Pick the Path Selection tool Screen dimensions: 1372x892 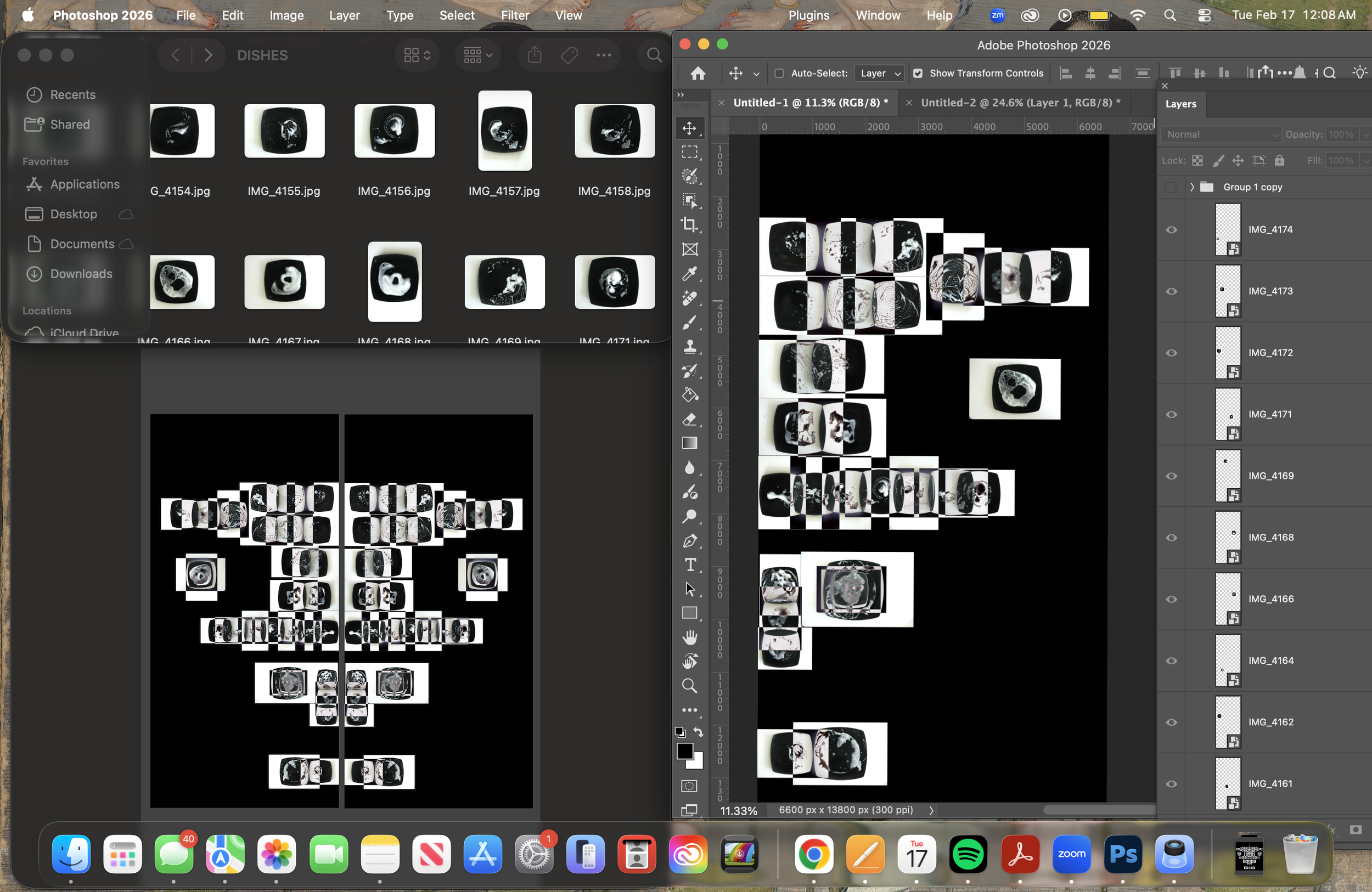(x=689, y=589)
